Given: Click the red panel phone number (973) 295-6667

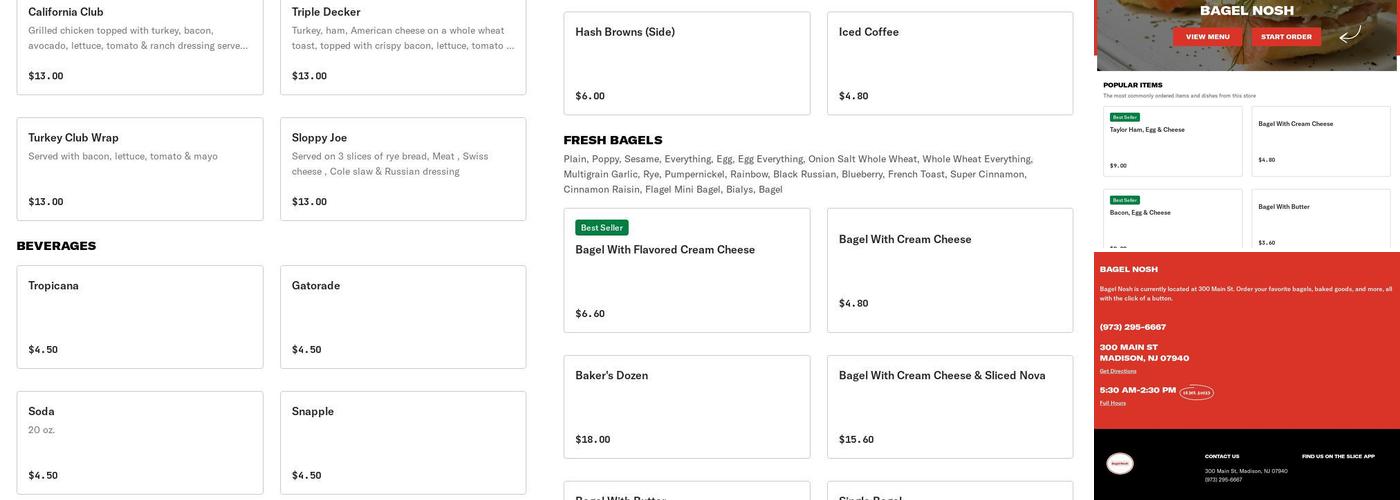Looking at the screenshot, I should click(x=1132, y=327).
